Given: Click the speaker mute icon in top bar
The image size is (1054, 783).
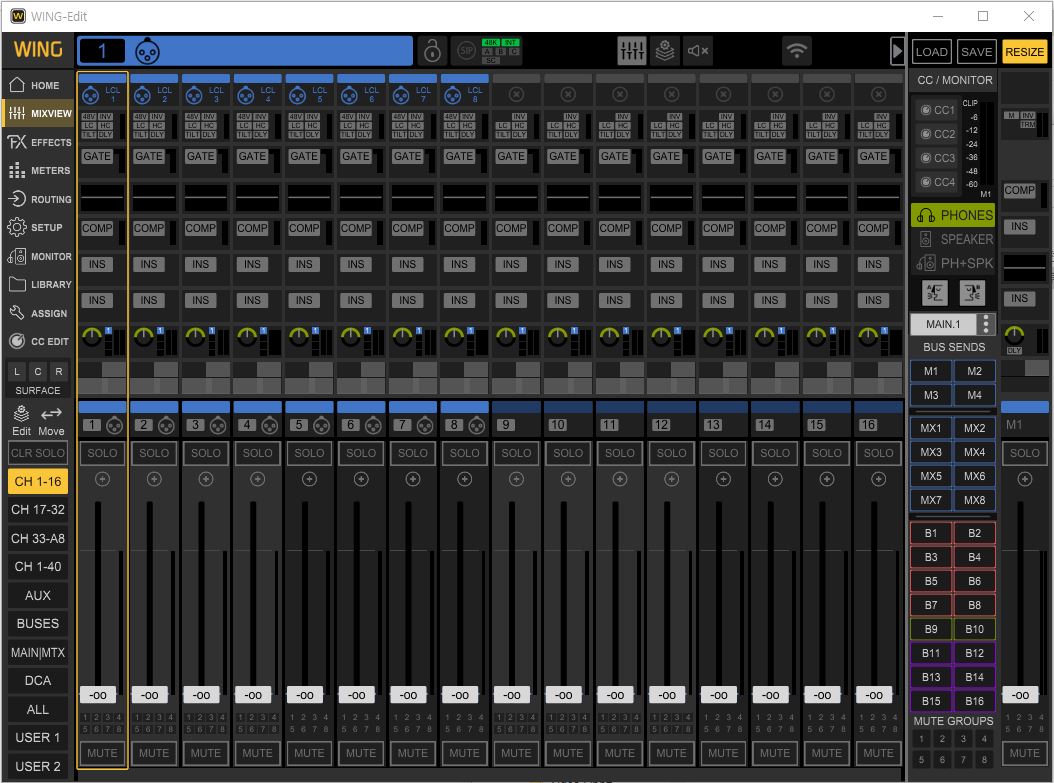Looking at the screenshot, I should [698, 50].
